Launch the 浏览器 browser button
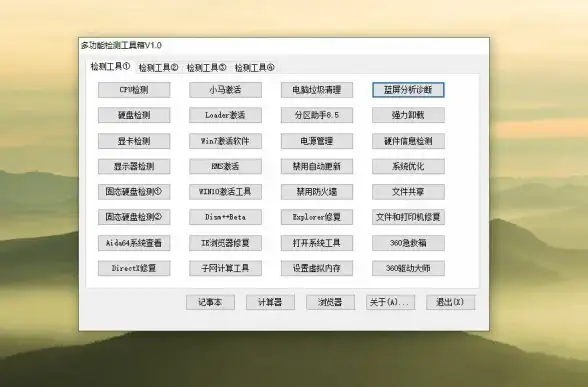This screenshot has height=387, width=588. click(x=330, y=302)
